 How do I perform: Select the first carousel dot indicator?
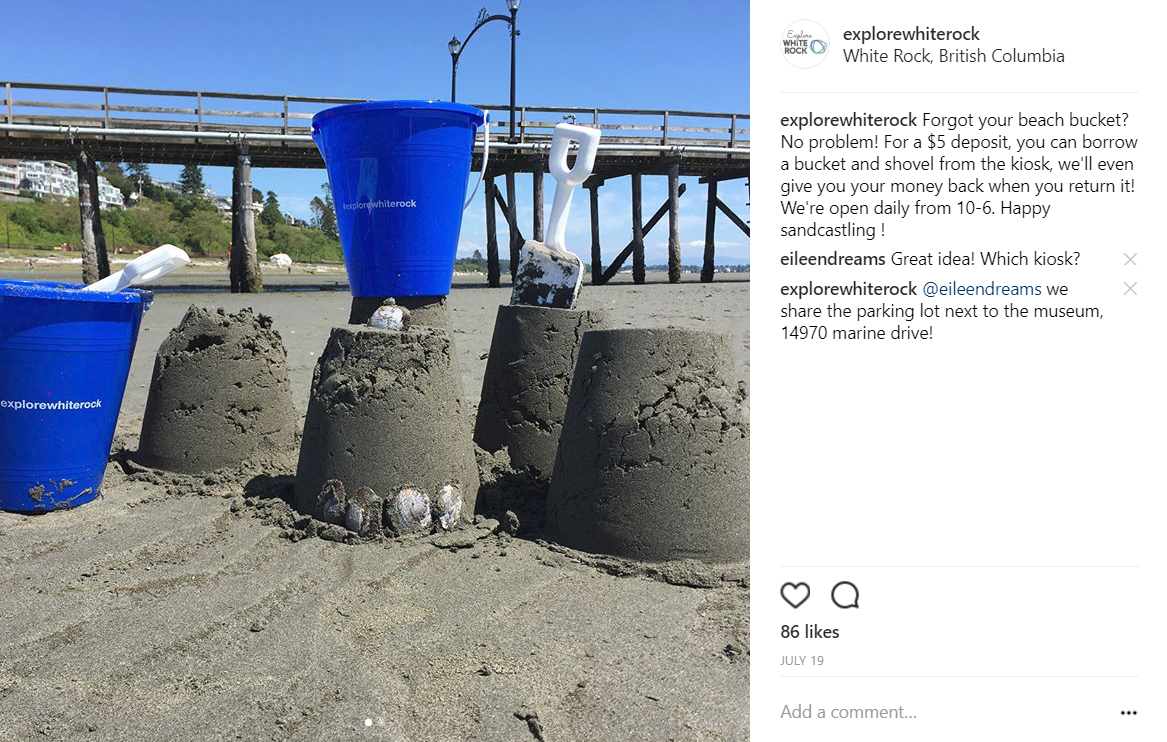(x=368, y=722)
